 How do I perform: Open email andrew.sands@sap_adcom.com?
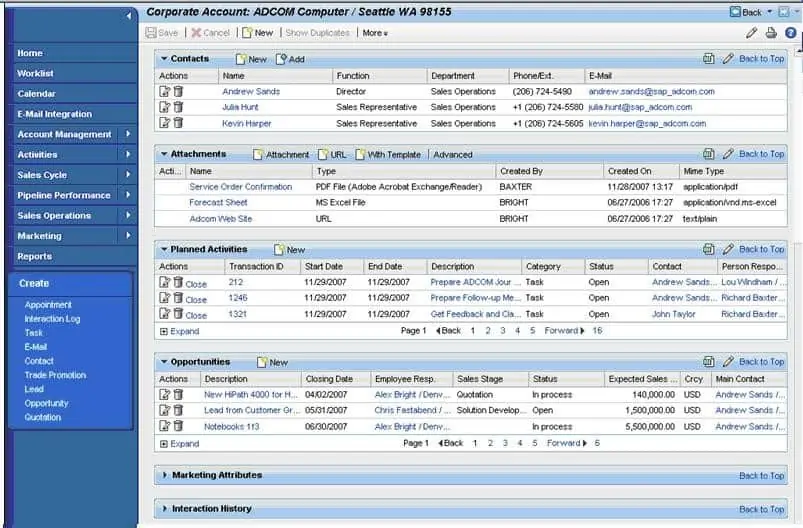(651, 92)
